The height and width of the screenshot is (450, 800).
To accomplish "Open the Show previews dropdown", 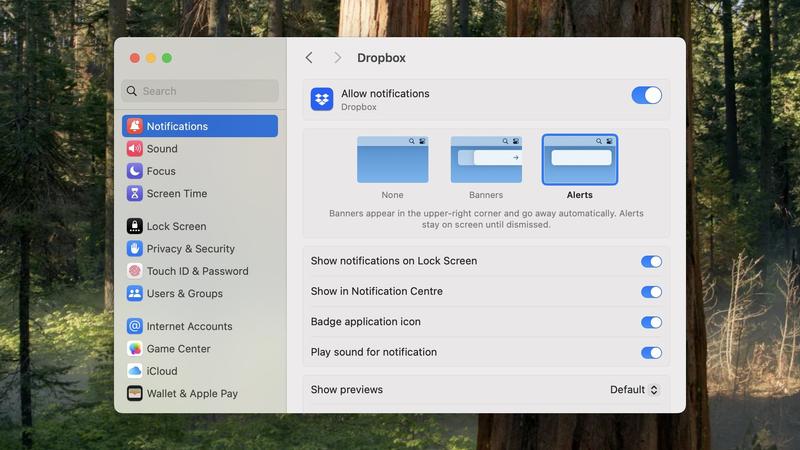I will click(x=635, y=390).
